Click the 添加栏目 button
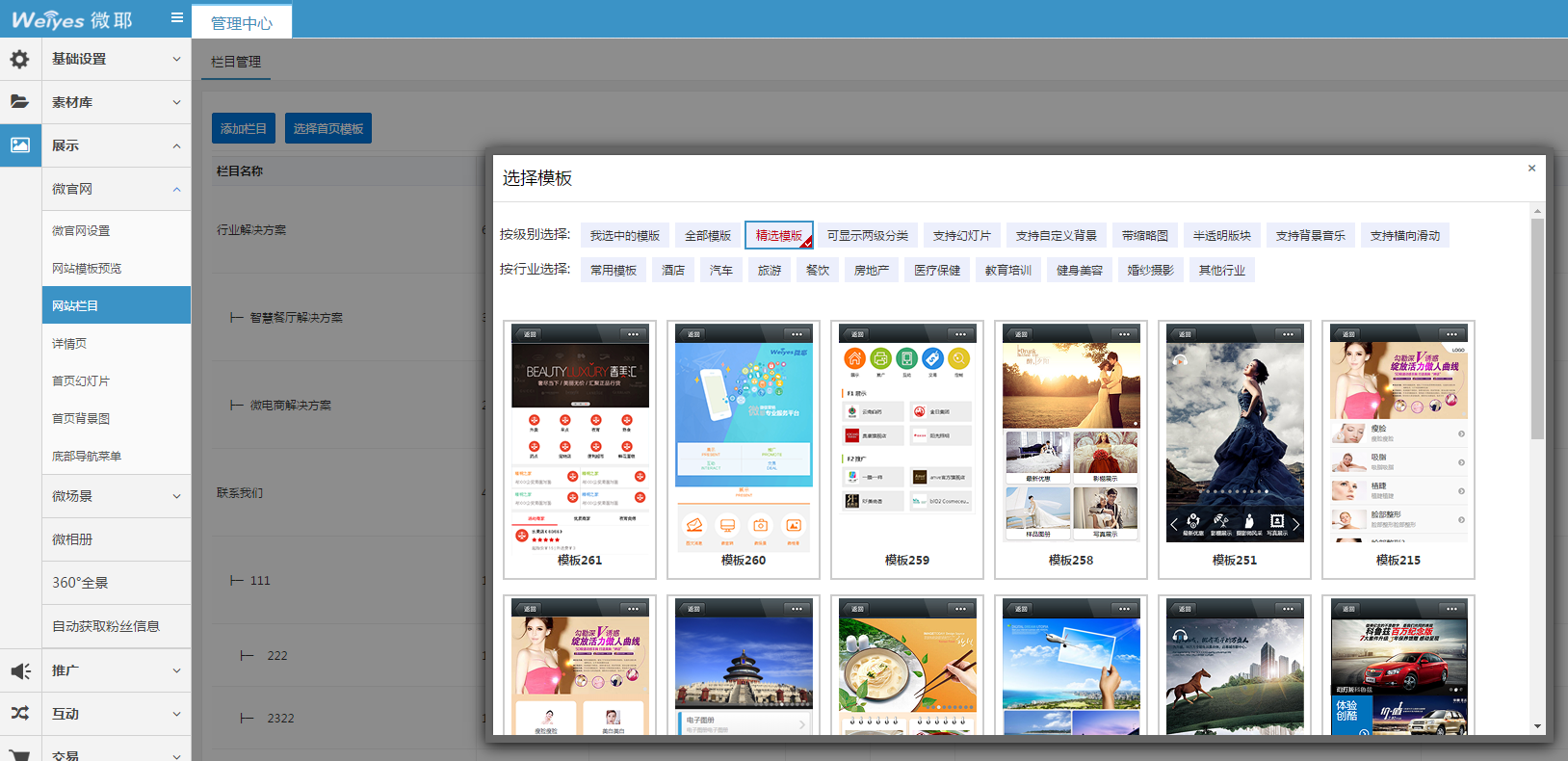1568x761 pixels. tap(244, 128)
